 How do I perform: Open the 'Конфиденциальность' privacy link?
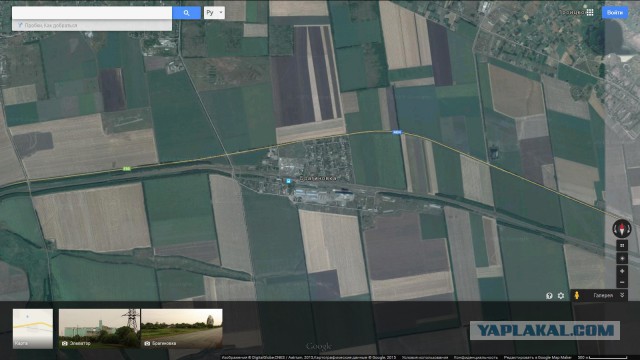pyautogui.click(x=476, y=357)
